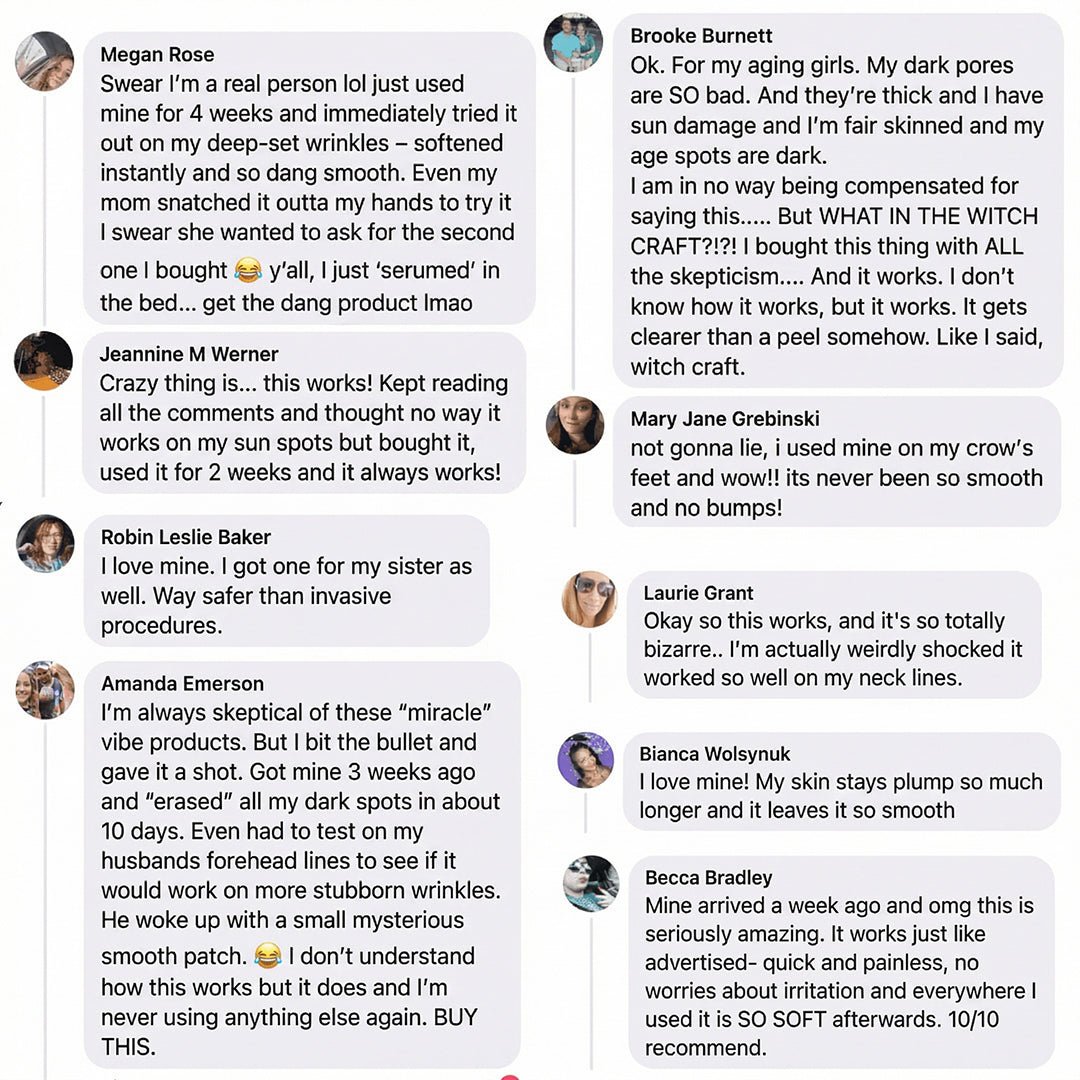This screenshot has width=1080, height=1080.
Task: Click the Amanda Emerson commenter name
Action: (x=182, y=684)
